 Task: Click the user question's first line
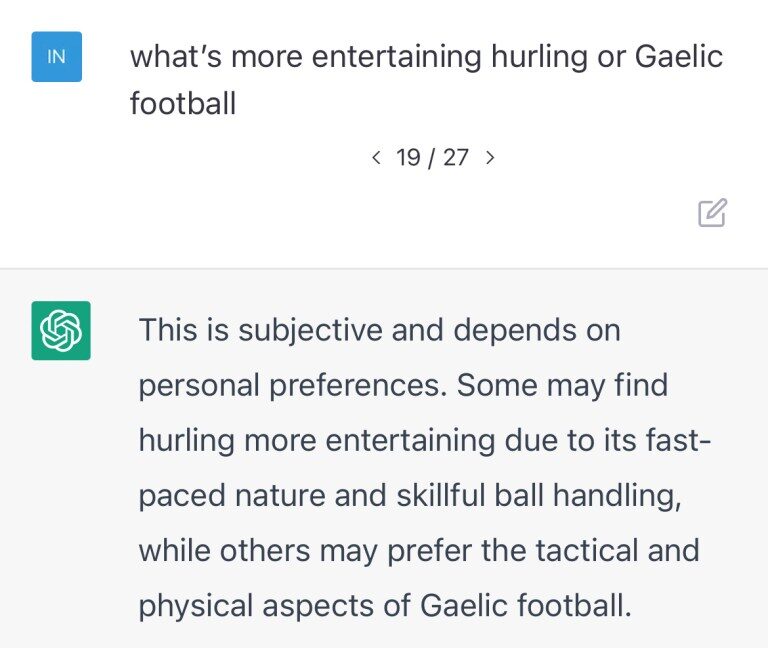(426, 57)
